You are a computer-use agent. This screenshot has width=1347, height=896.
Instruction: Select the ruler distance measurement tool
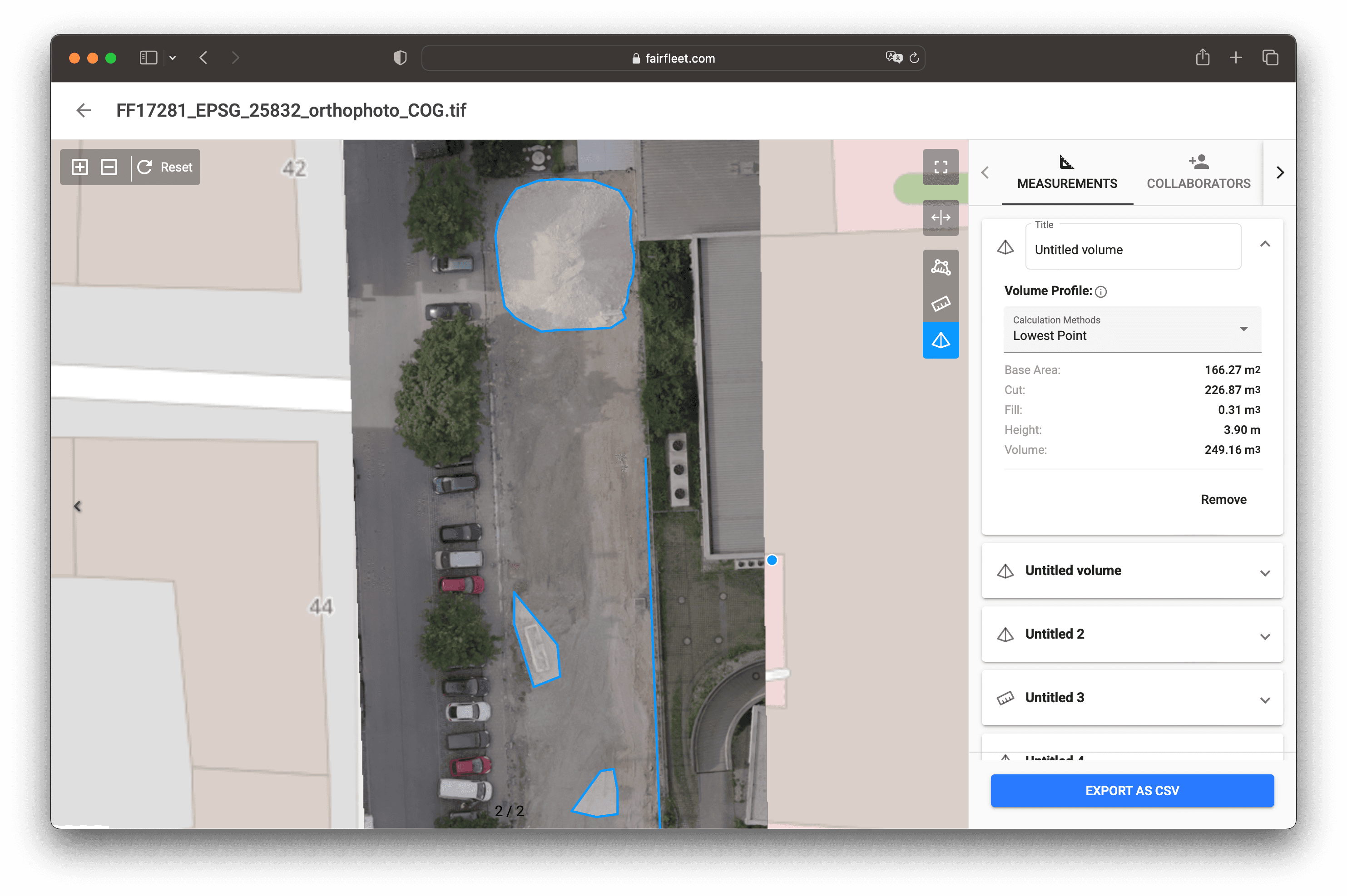pyautogui.click(x=941, y=303)
